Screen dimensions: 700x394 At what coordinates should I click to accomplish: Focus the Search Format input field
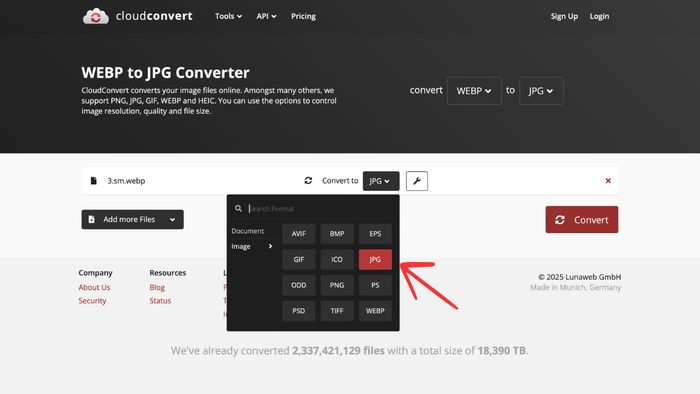coord(319,208)
